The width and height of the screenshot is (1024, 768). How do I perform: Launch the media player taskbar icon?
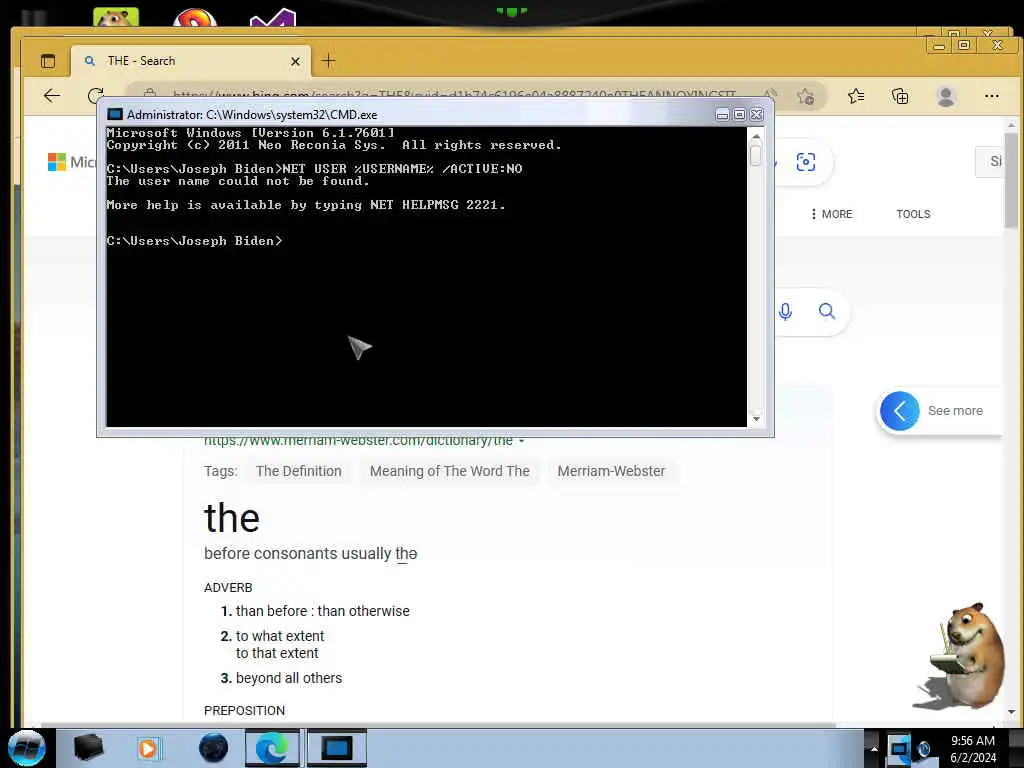[148, 748]
